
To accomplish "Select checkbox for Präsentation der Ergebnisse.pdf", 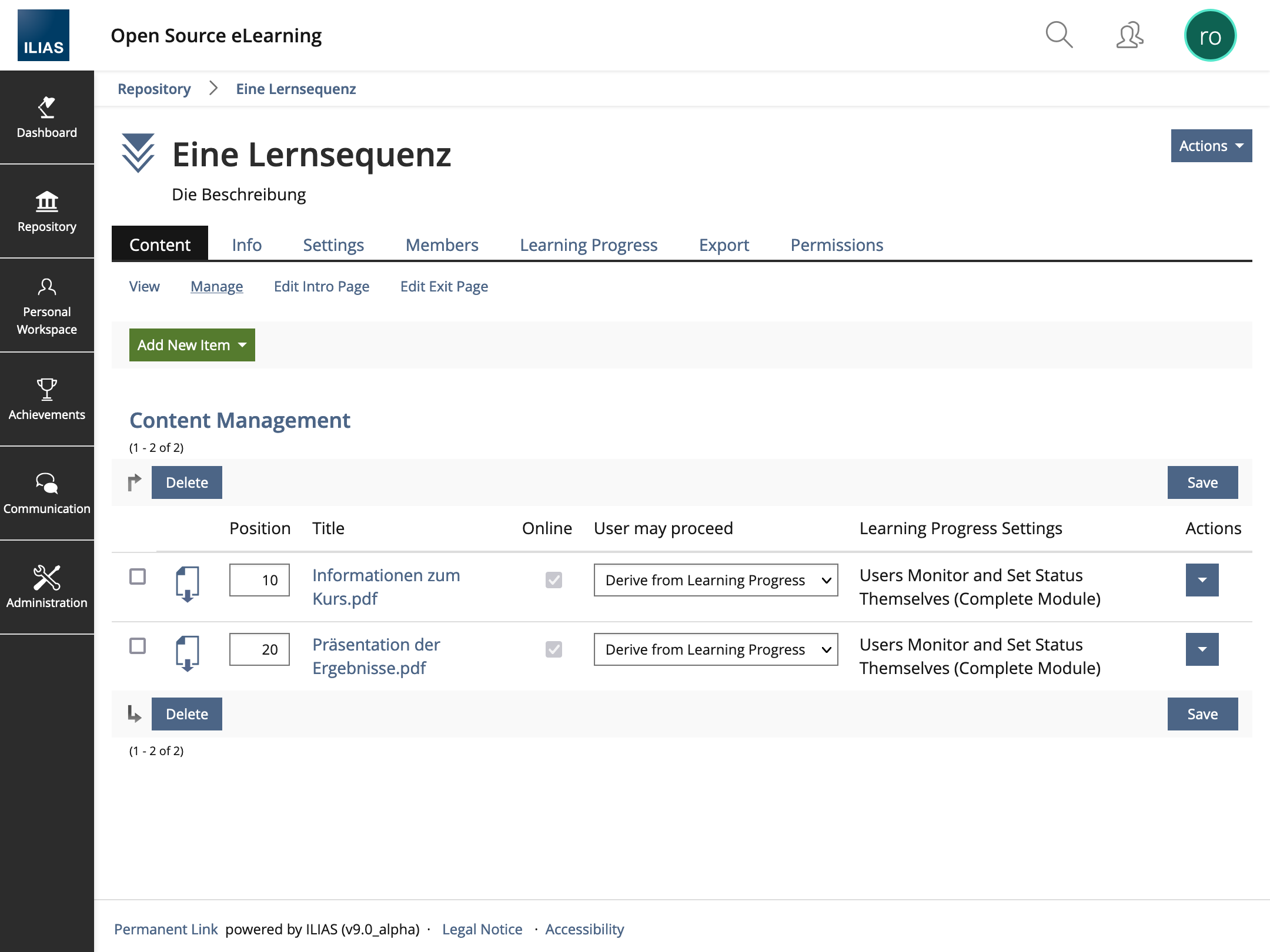I will tap(138, 646).
